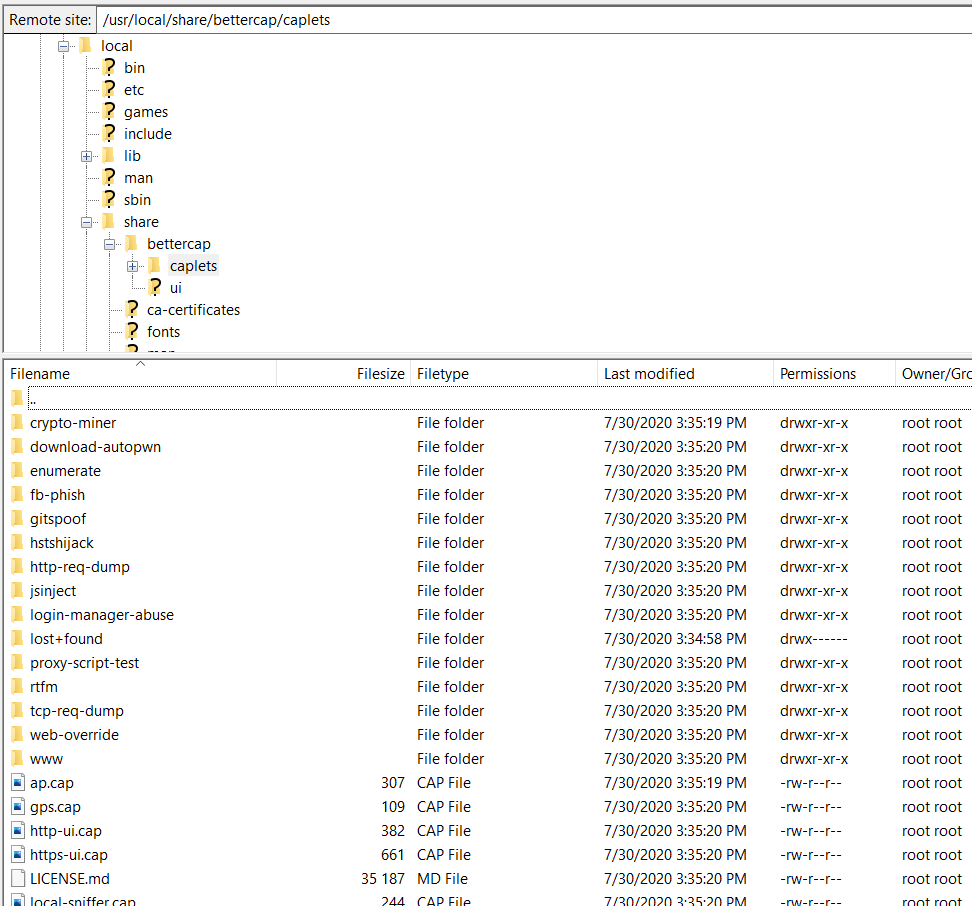Select the include folder in tree
972x906 pixels.
(x=148, y=134)
